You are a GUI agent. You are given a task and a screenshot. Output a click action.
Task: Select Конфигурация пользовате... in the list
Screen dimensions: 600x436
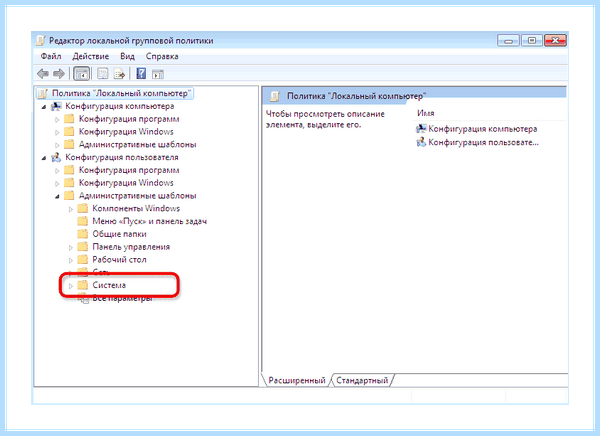click(x=483, y=142)
